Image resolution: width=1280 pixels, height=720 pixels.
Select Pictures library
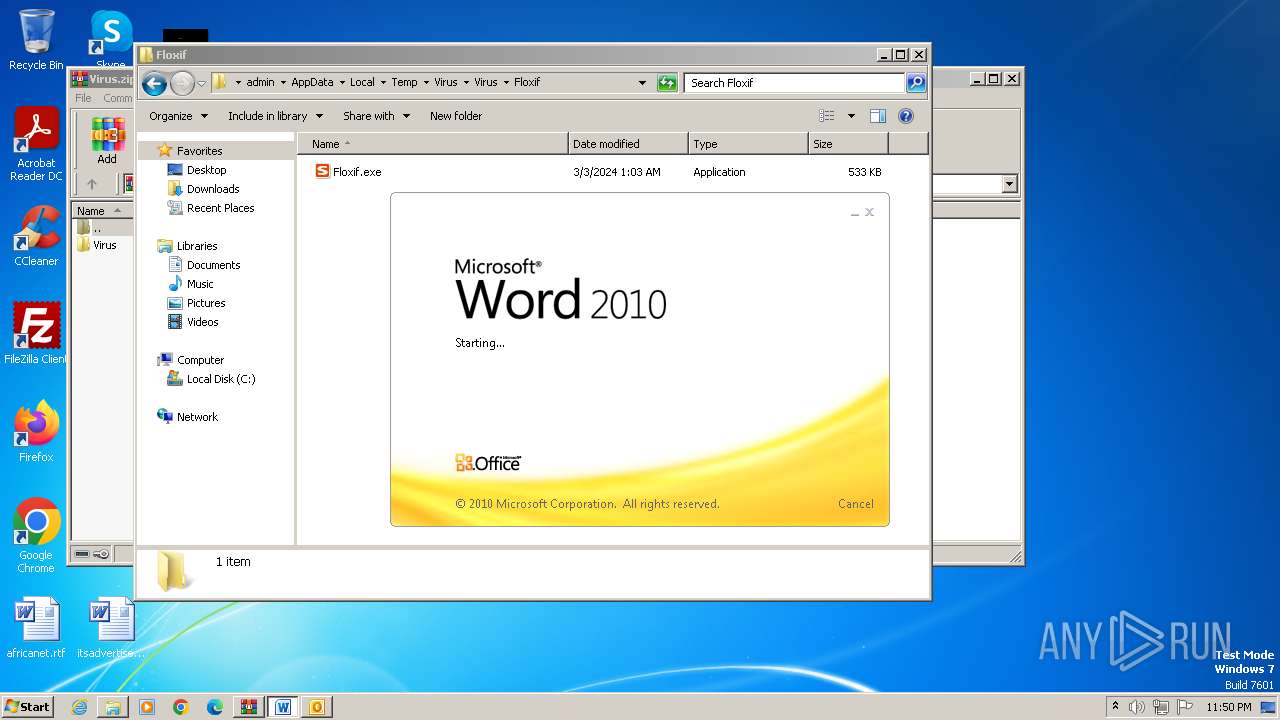coord(206,303)
